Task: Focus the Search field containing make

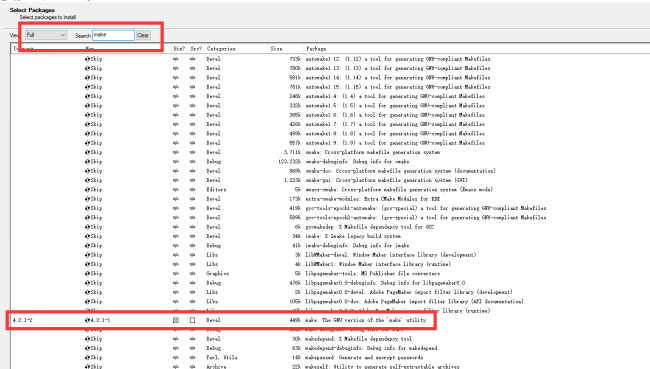Action: pyautogui.click(x=113, y=35)
